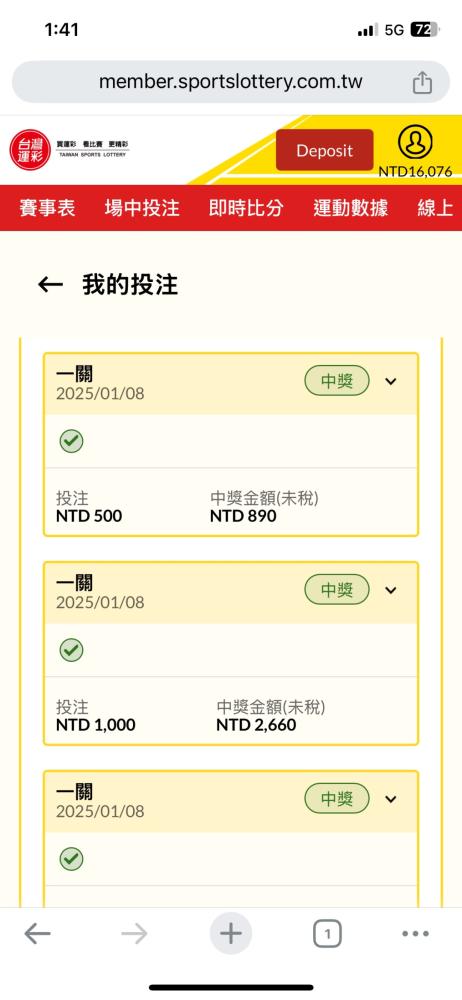
Task: Open the tab switcher showing 1 tab
Action: (327, 935)
